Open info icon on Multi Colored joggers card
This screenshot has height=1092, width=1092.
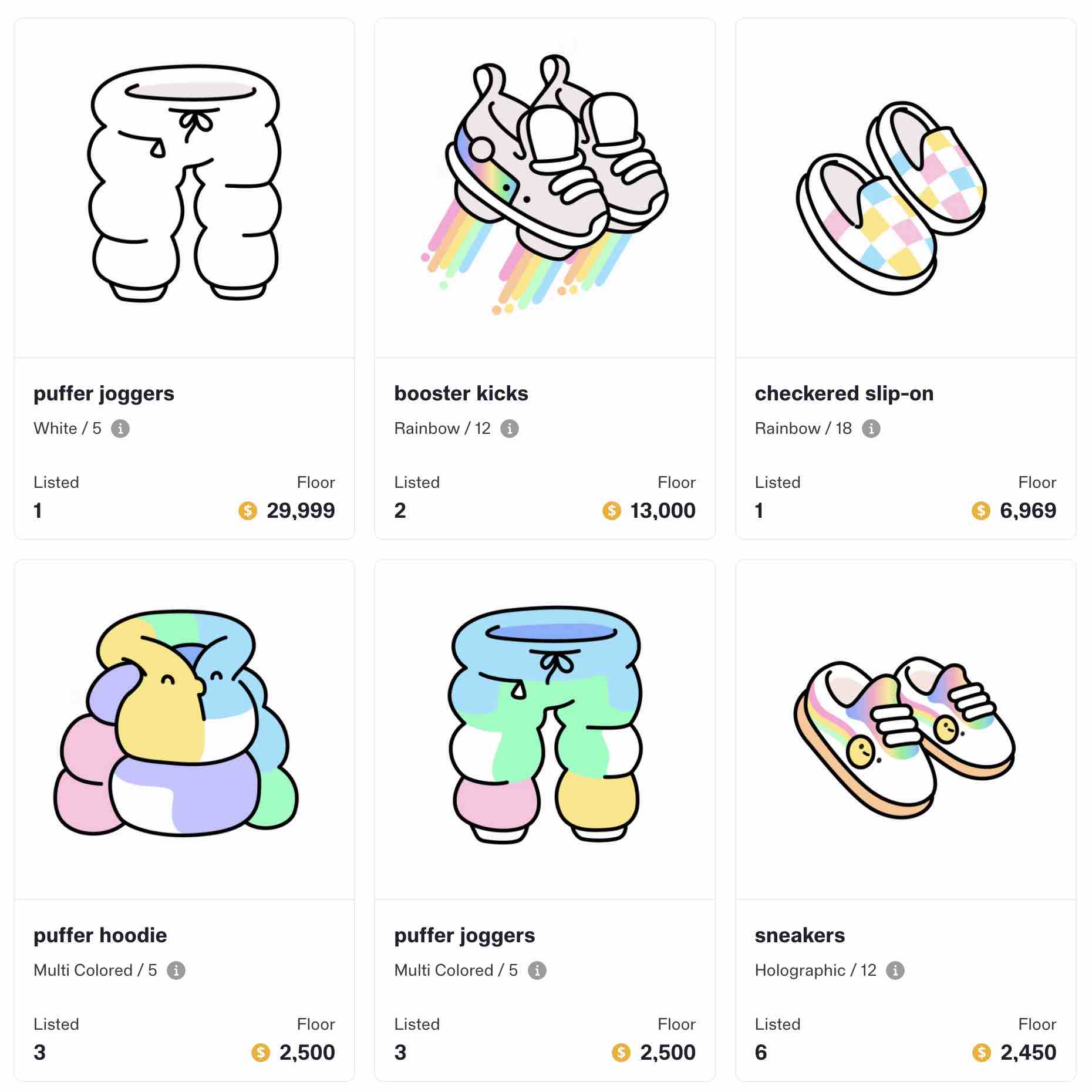pos(537,970)
